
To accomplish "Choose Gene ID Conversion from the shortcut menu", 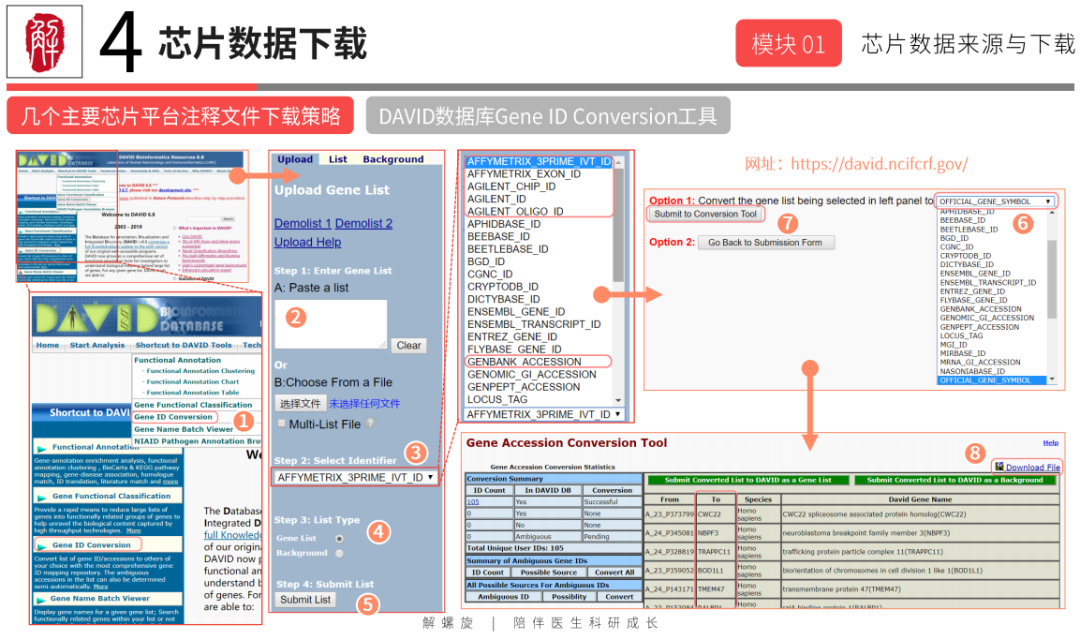I will point(174,417).
